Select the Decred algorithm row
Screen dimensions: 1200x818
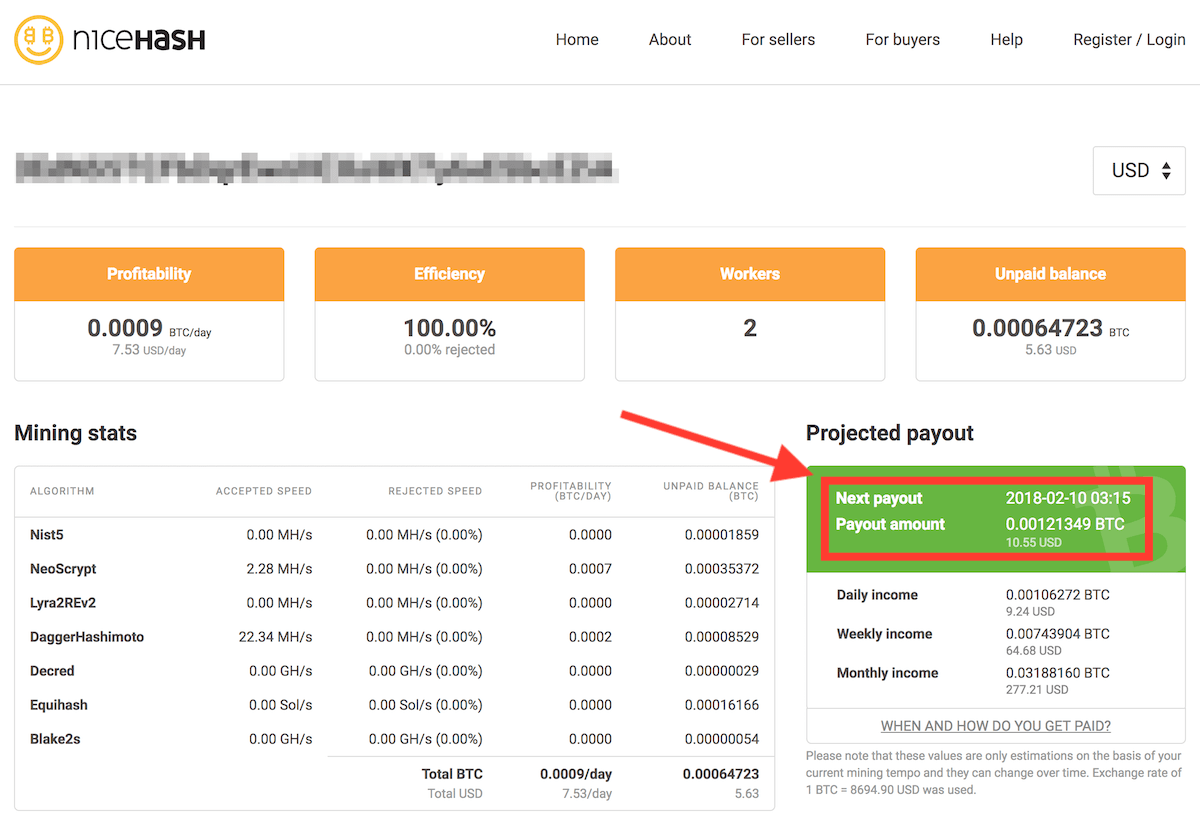pos(395,671)
